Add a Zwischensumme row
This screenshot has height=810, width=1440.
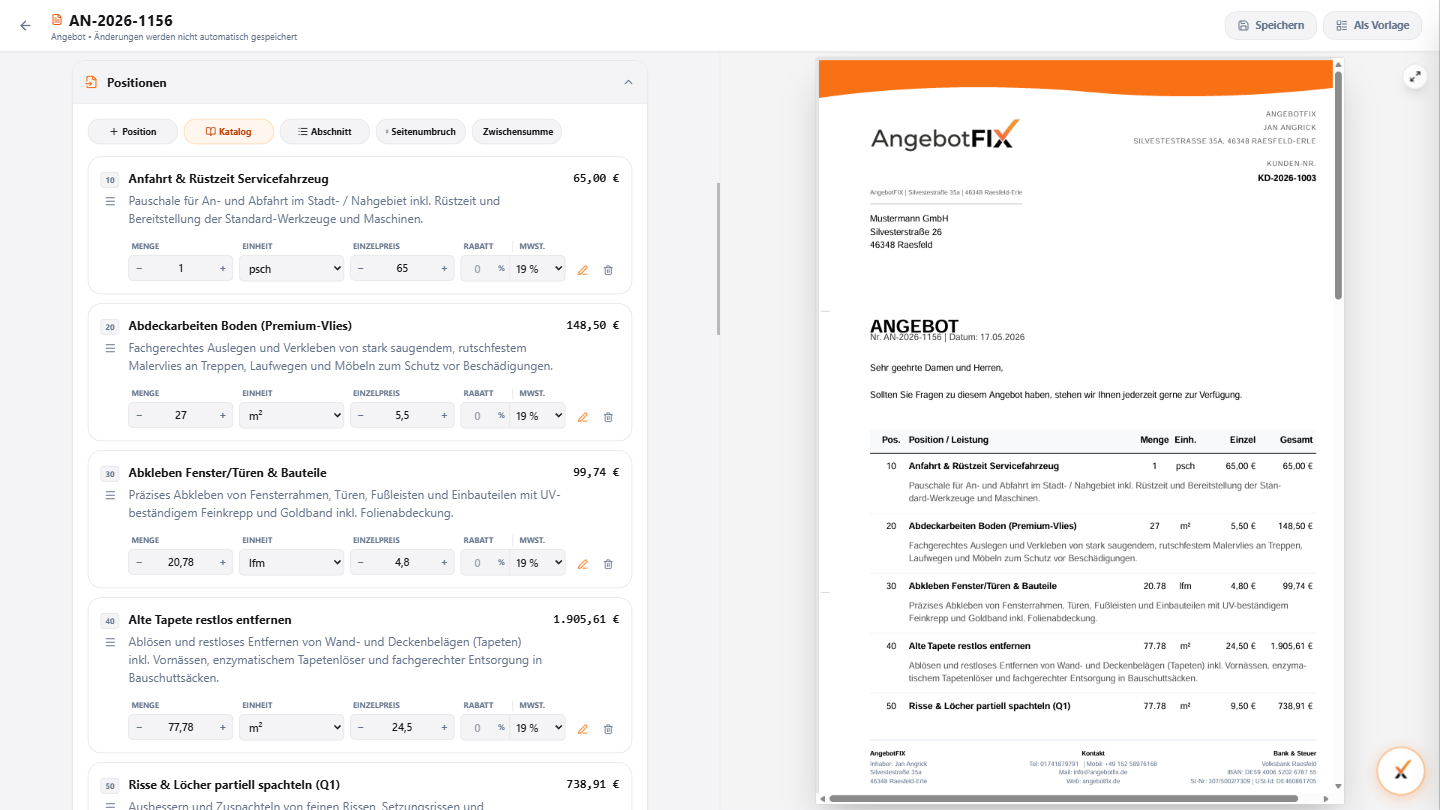click(517, 131)
